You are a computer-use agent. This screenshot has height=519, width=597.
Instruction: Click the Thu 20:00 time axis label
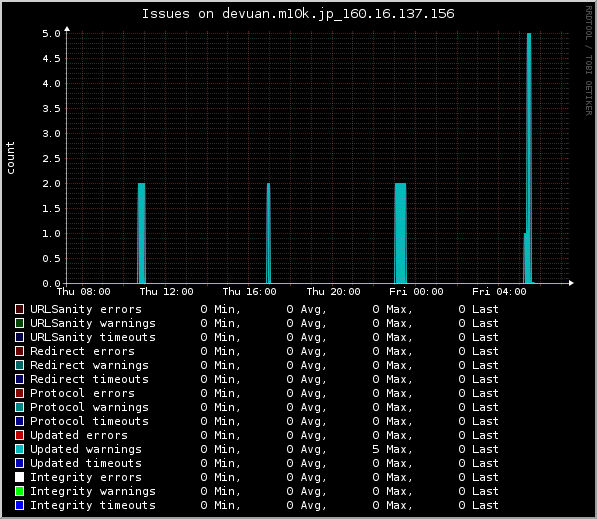click(x=334, y=292)
